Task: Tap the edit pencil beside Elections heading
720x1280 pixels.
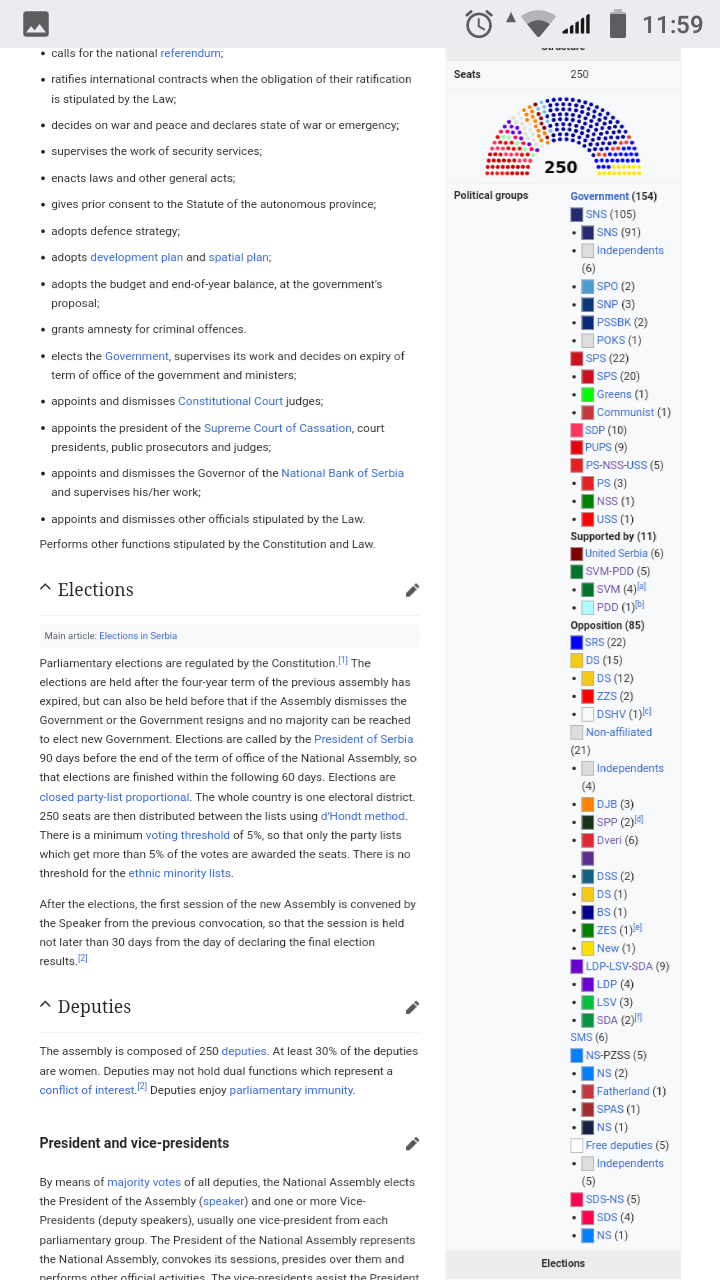Action: [412, 590]
